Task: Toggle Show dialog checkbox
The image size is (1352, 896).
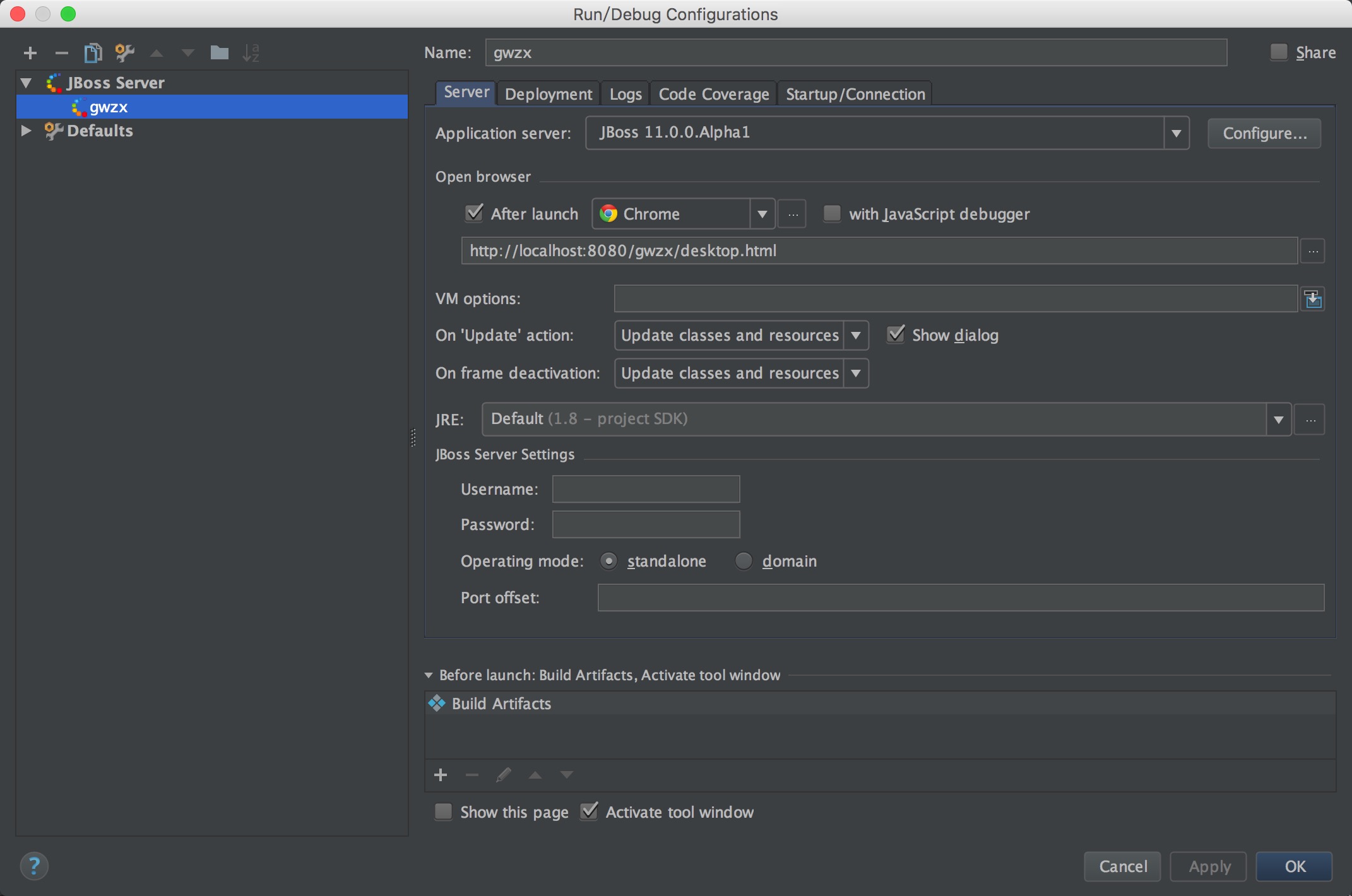Action: point(896,334)
